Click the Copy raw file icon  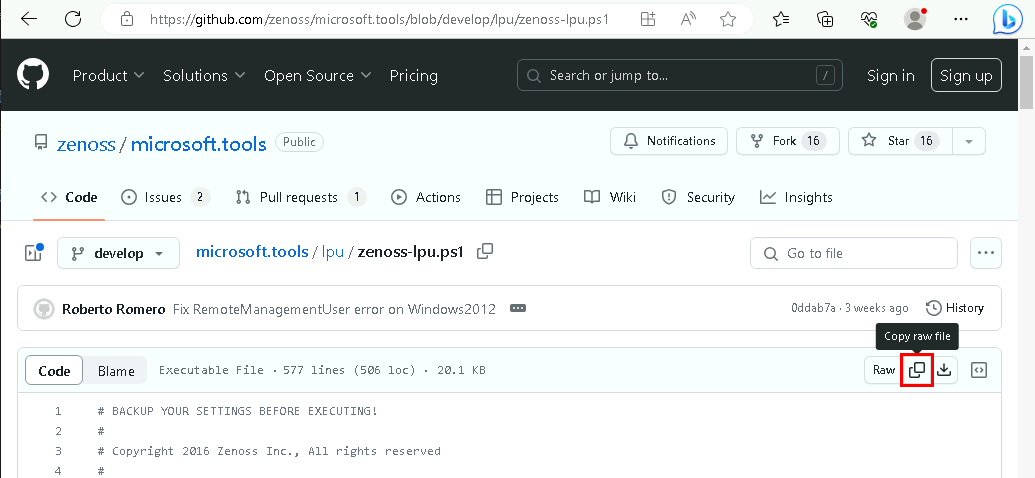coord(916,370)
